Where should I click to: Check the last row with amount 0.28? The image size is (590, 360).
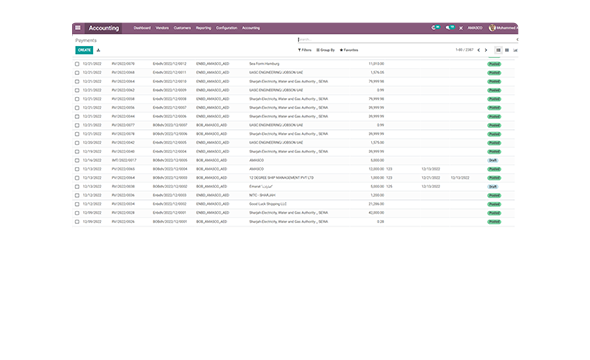pos(77,222)
